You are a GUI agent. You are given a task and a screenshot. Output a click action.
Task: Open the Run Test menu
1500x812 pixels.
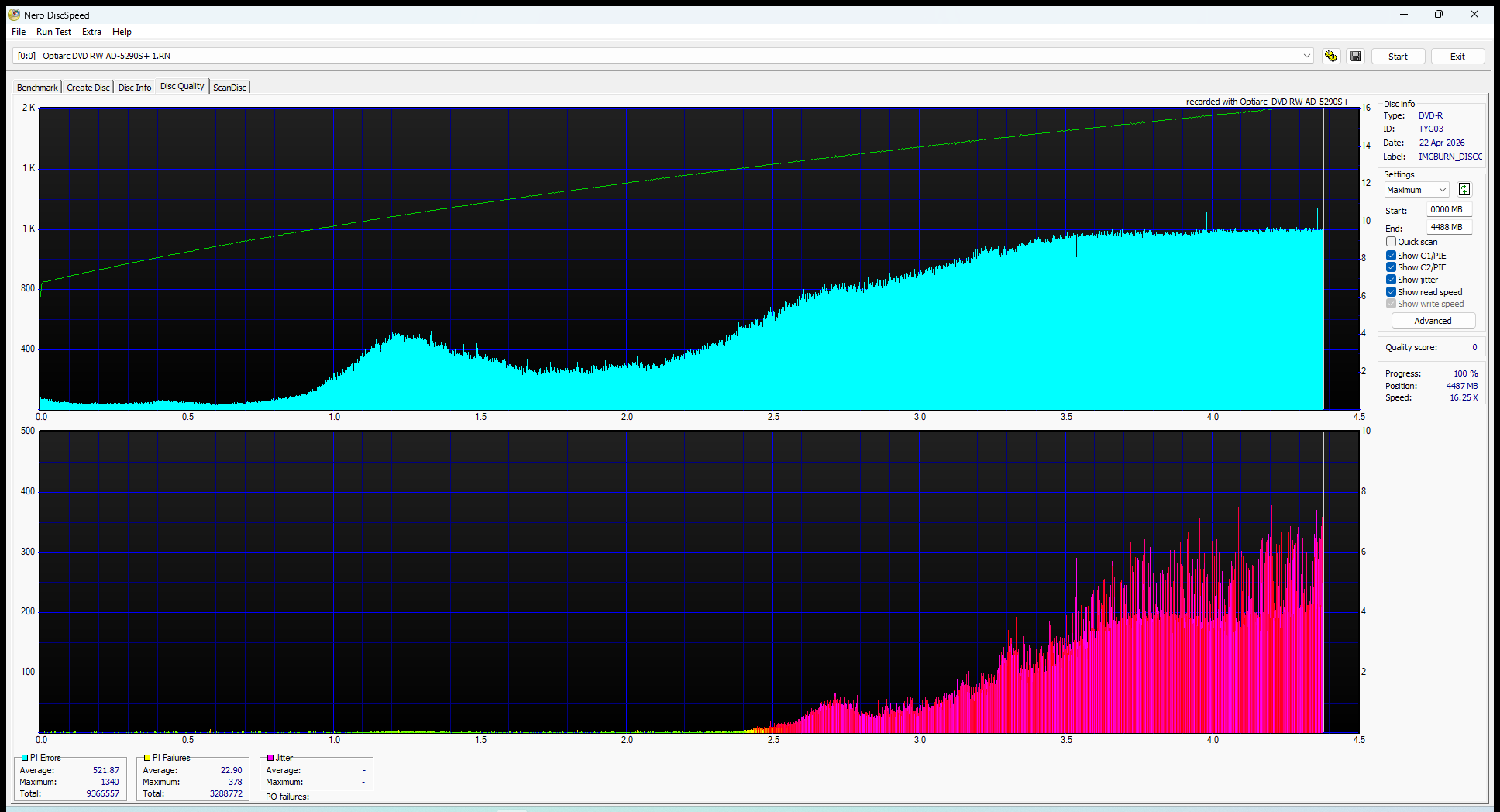click(x=53, y=32)
